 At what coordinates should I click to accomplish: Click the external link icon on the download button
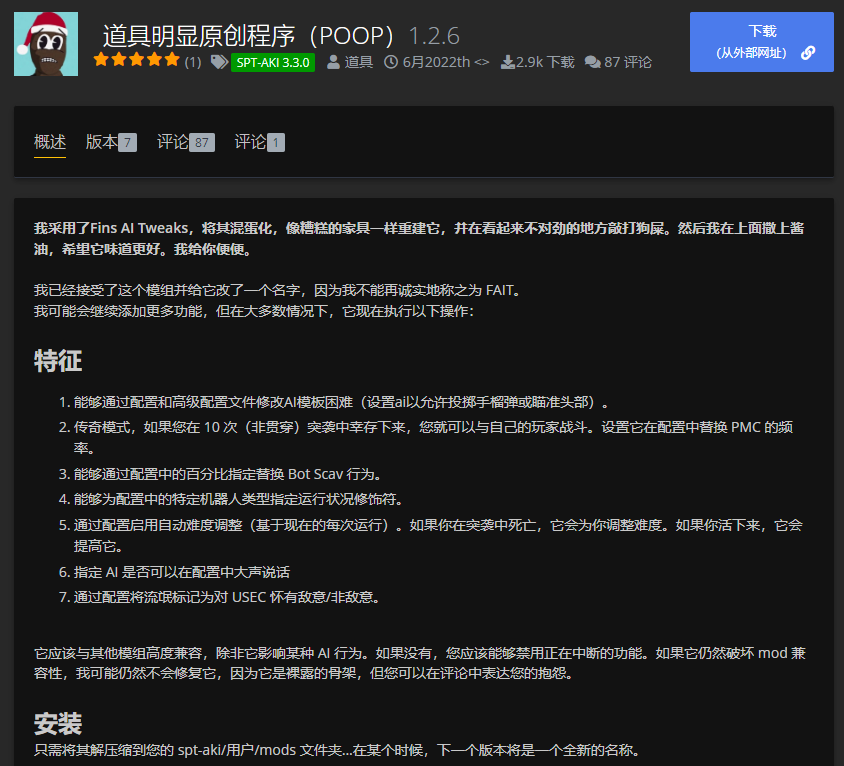point(808,53)
